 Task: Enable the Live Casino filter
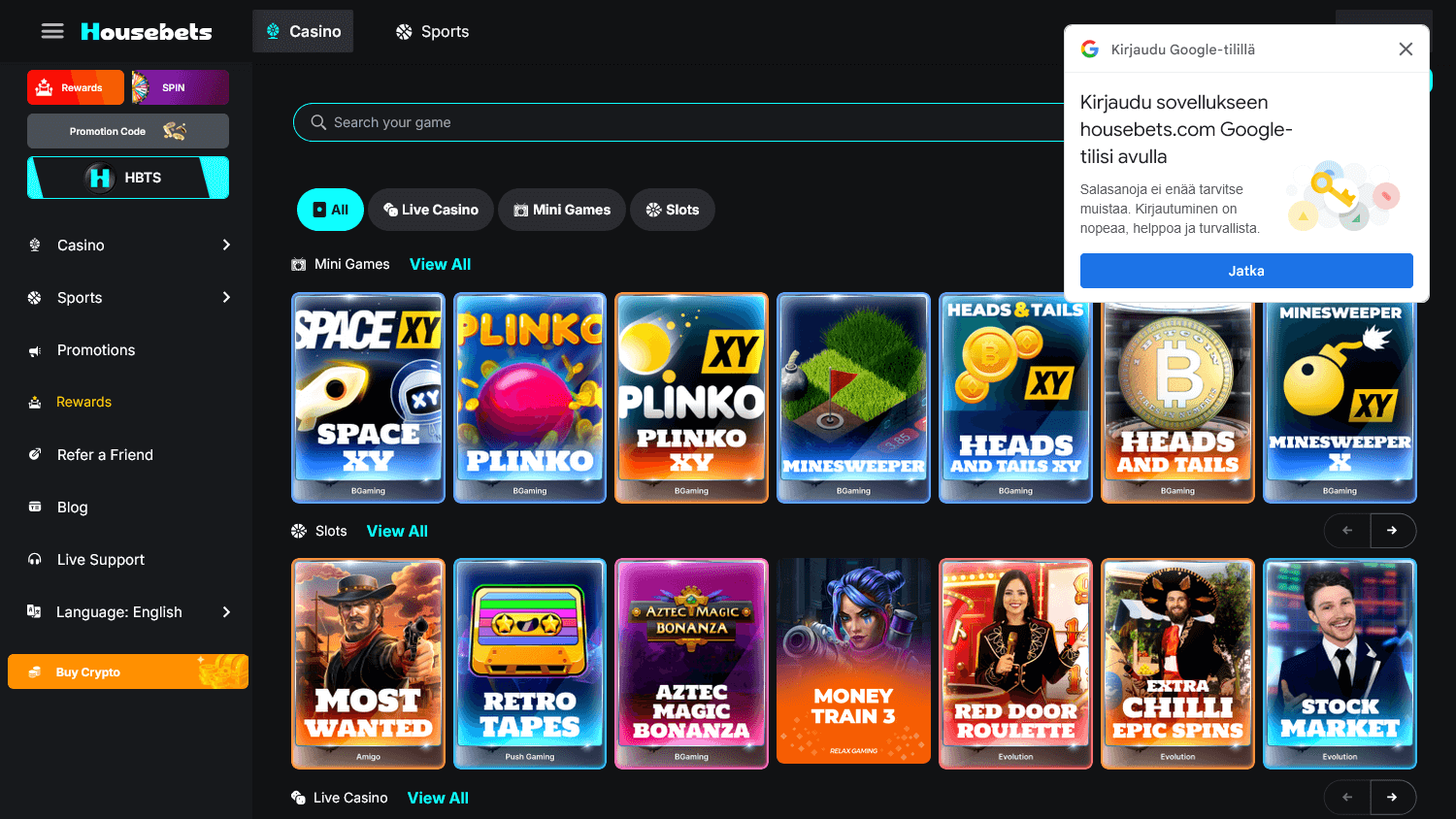point(430,210)
